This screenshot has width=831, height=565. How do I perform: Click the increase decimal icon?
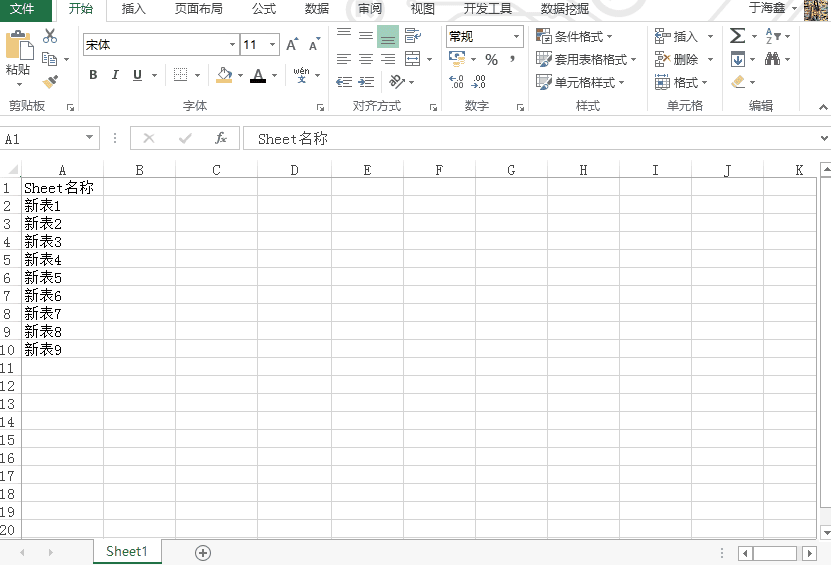click(x=456, y=82)
